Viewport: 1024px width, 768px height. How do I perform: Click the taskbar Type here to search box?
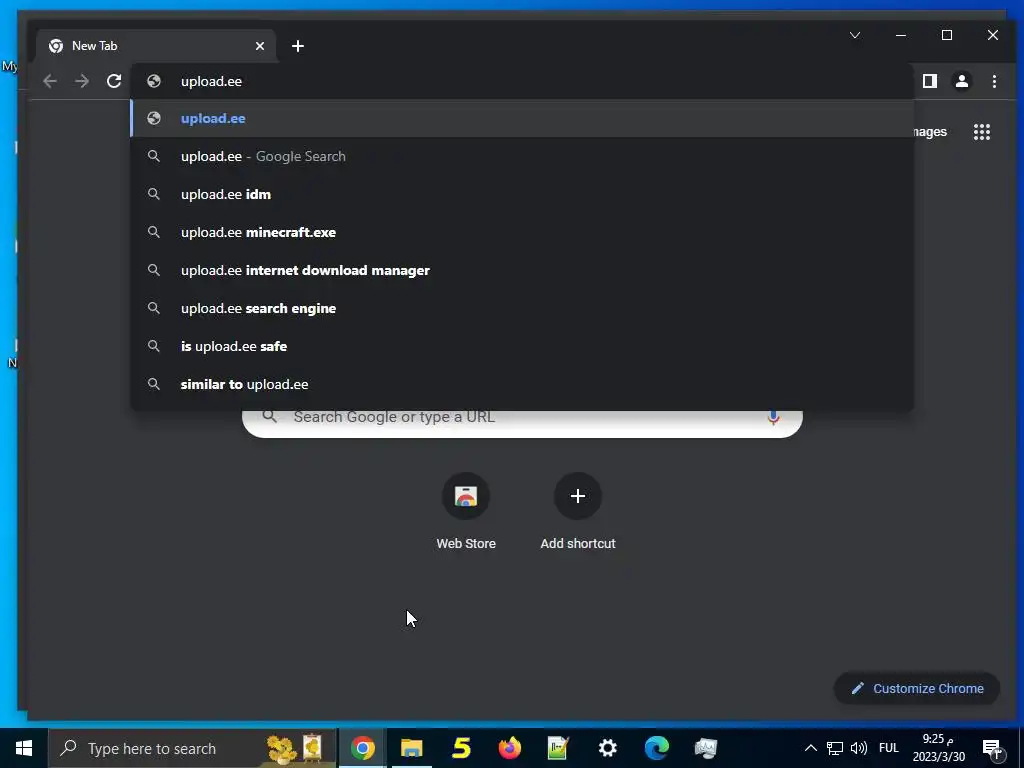click(x=192, y=748)
